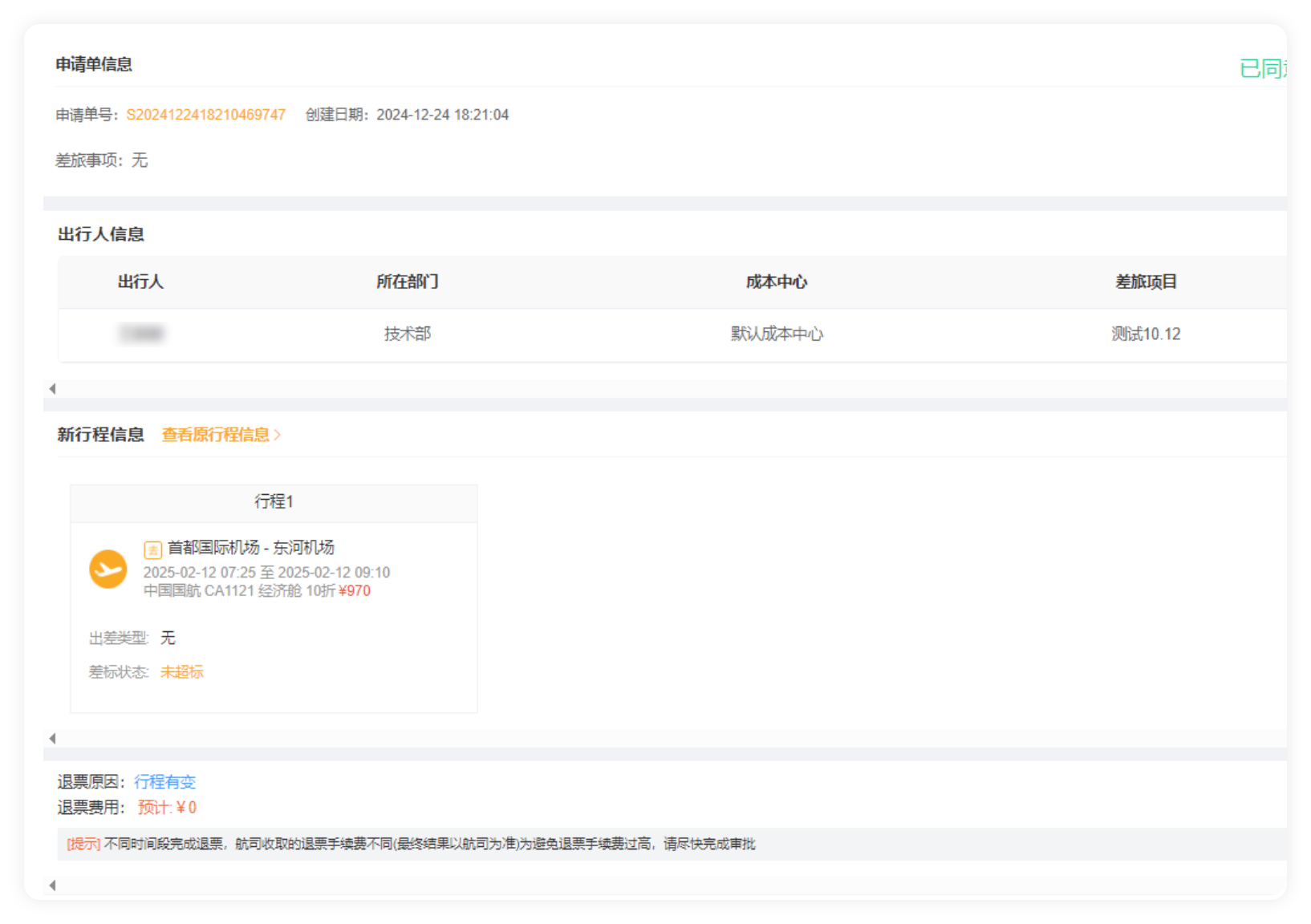Click the scroll-left arrow below traveler table
This screenshot has width=1311, height=924.
pos(52,389)
